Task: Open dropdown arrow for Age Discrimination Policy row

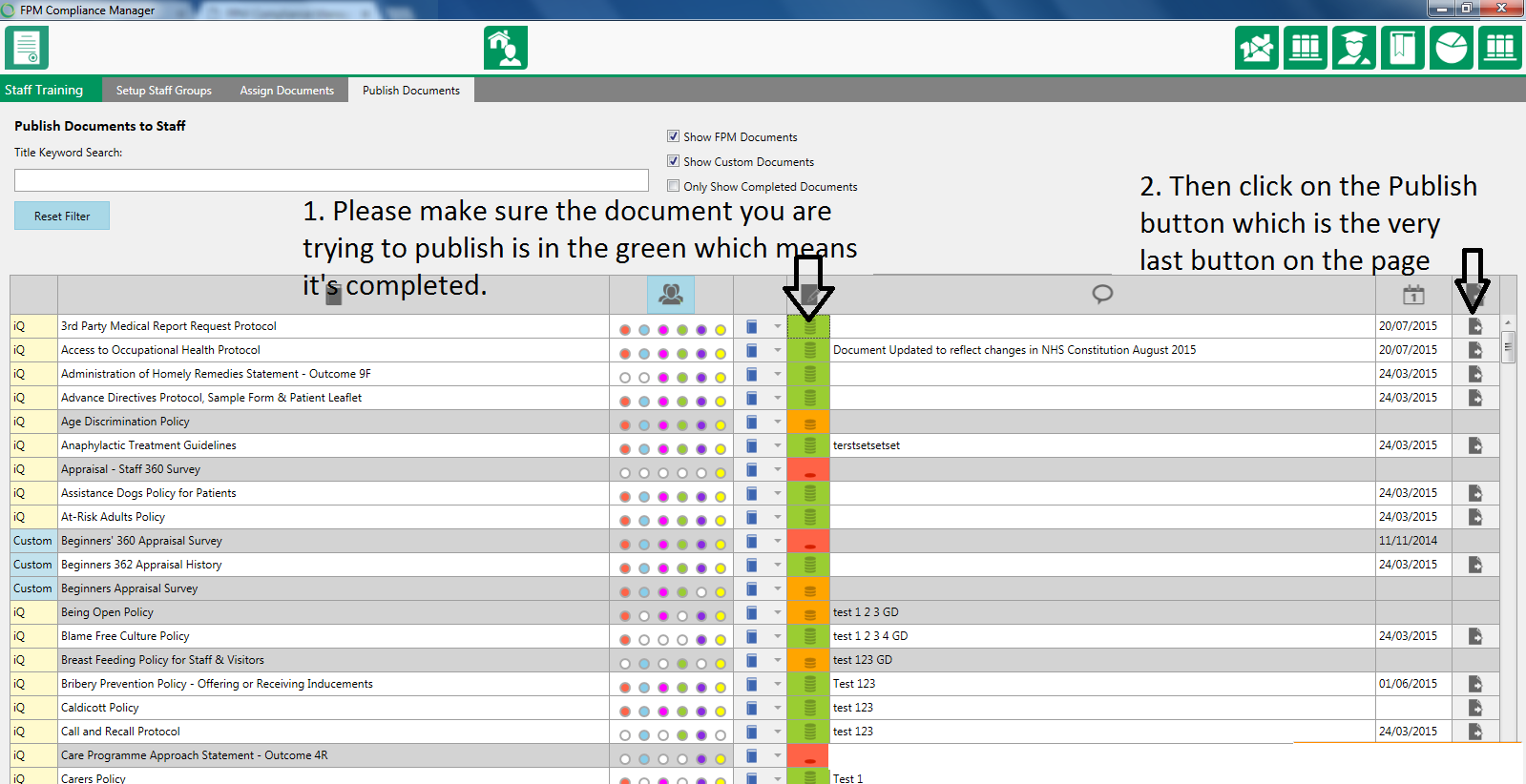Action: click(x=778, y=422)
